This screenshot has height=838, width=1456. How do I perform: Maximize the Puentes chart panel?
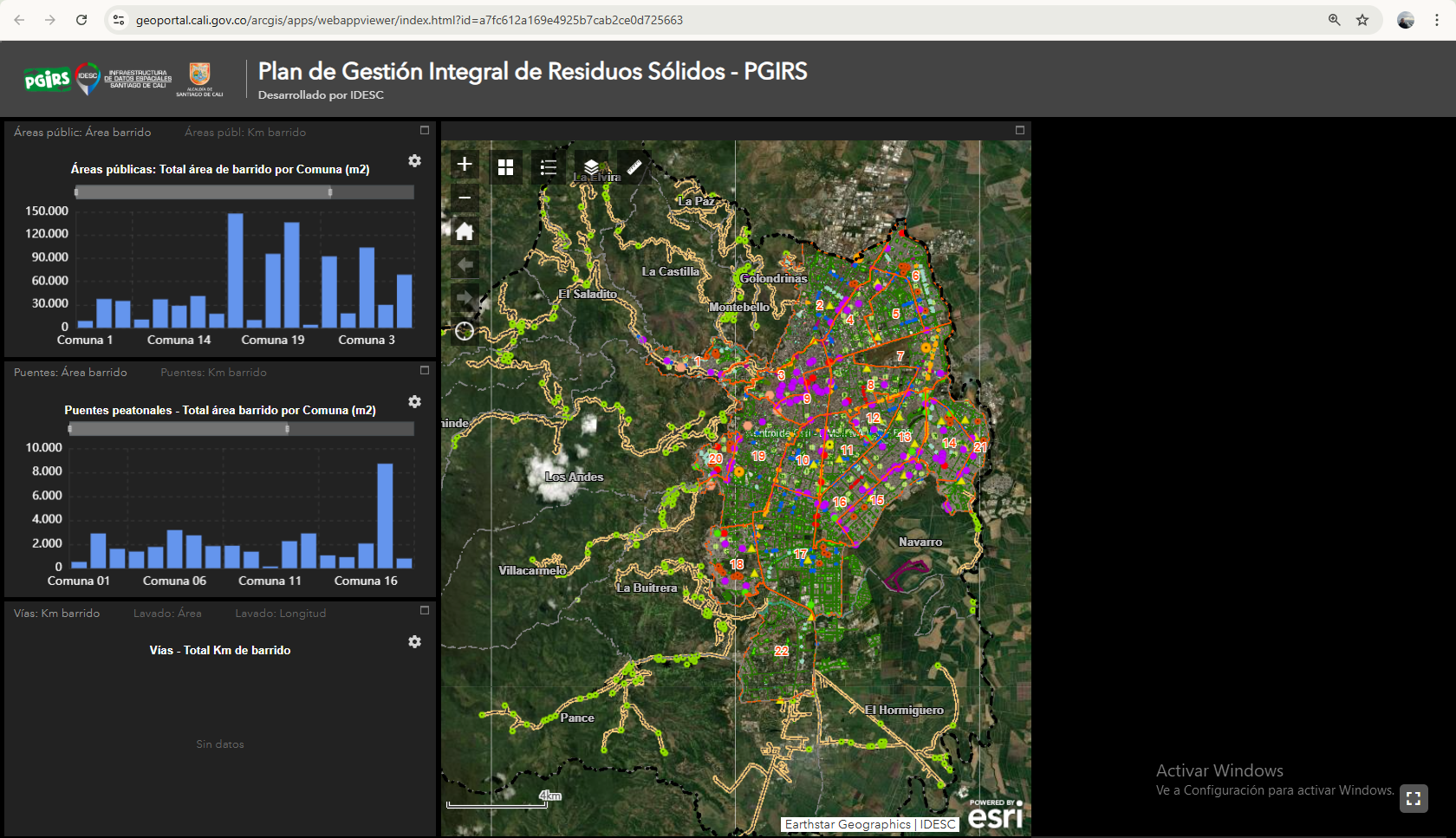tap(425, 370)
